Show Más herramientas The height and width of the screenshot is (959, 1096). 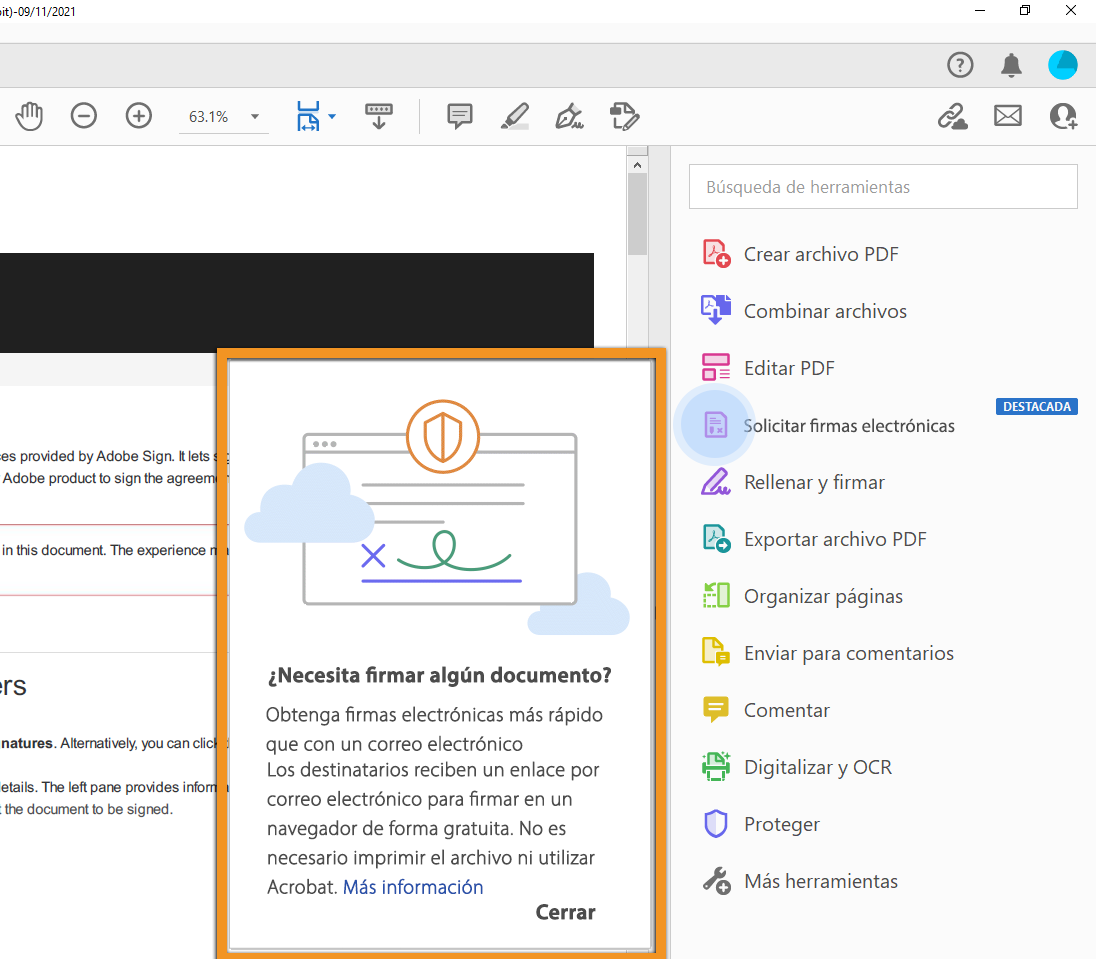pos(800,881)
